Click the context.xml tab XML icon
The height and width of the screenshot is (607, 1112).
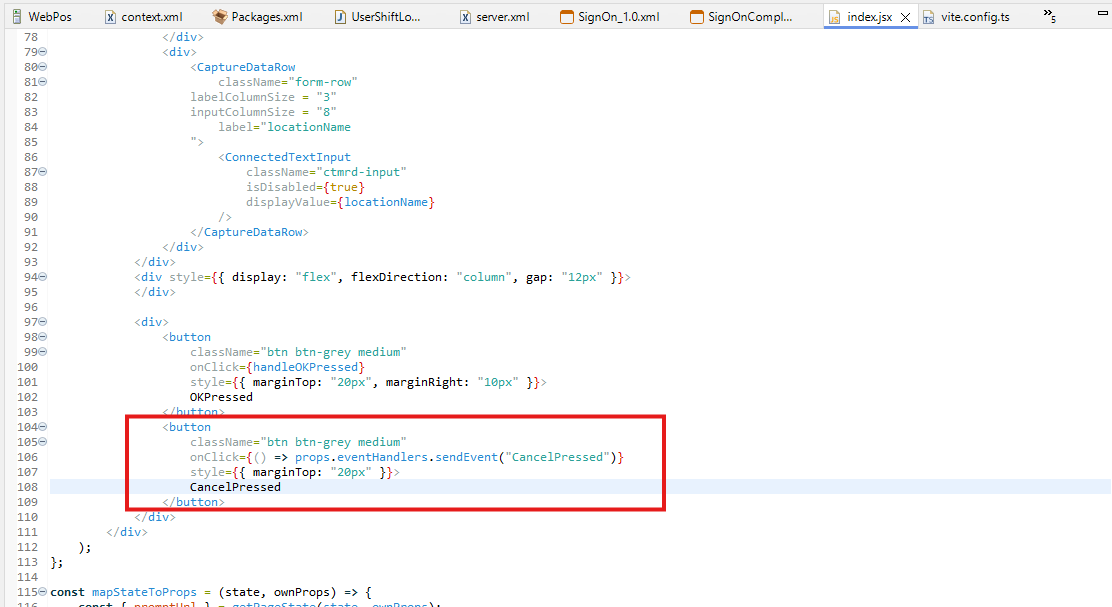[x=110, y=17]
